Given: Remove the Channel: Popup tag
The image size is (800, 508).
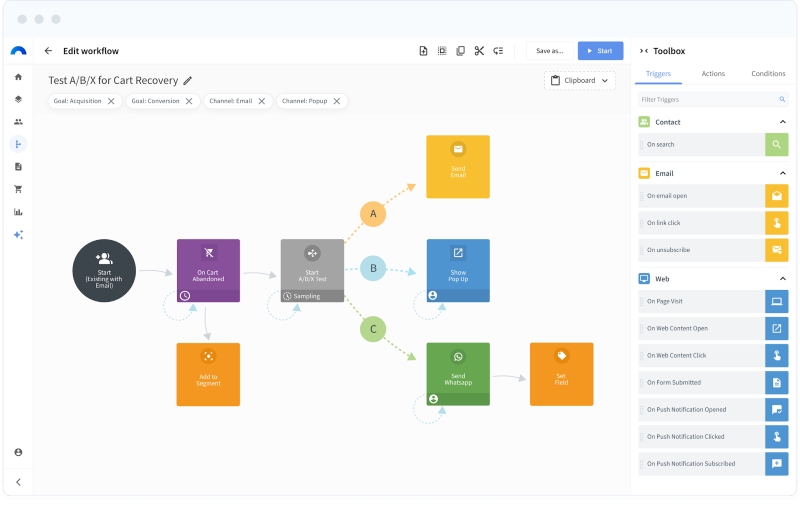Looking at the screenshot, I should [x=337, y=101].
